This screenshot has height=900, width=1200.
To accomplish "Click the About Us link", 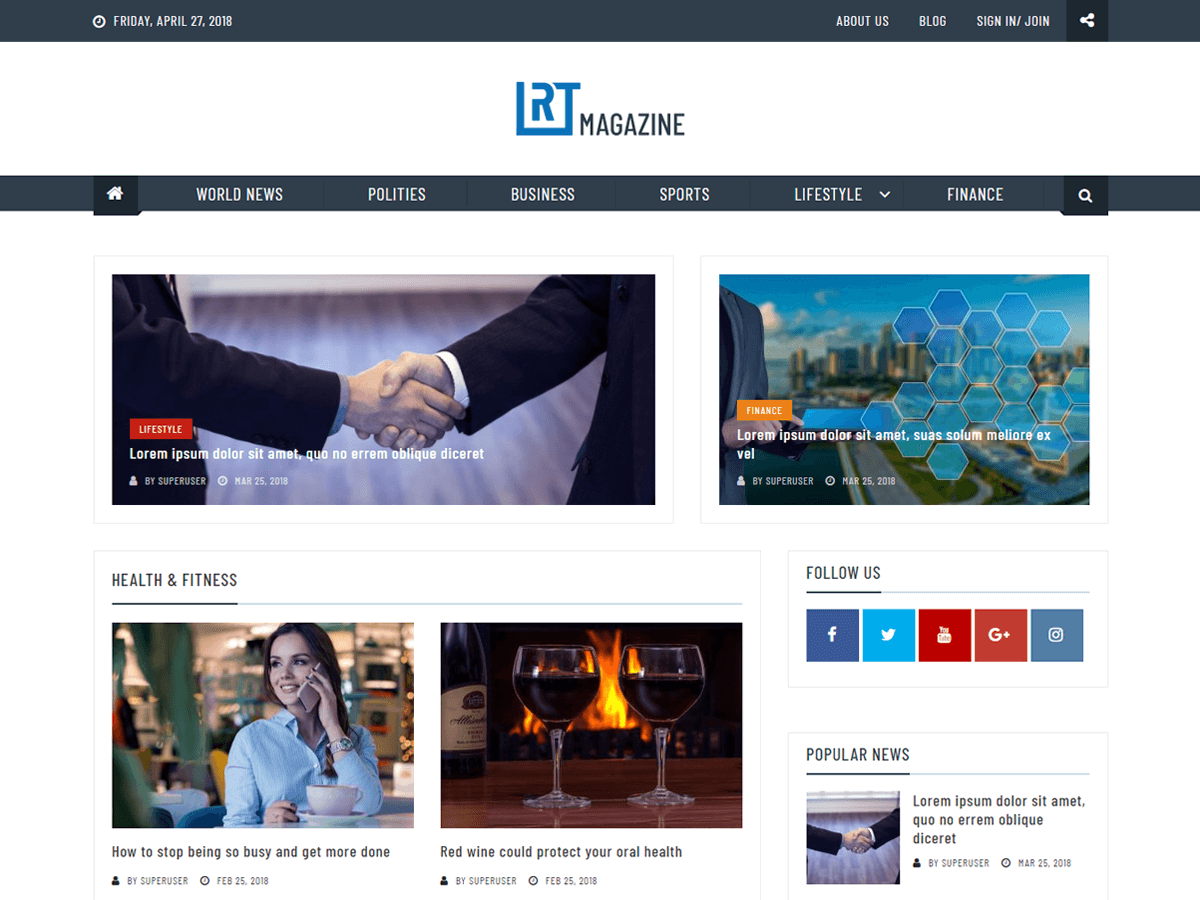I will point(862,21).
